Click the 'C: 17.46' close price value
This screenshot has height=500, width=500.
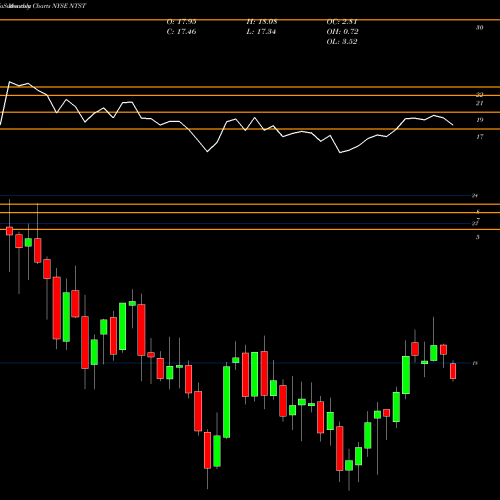point(181,32)
